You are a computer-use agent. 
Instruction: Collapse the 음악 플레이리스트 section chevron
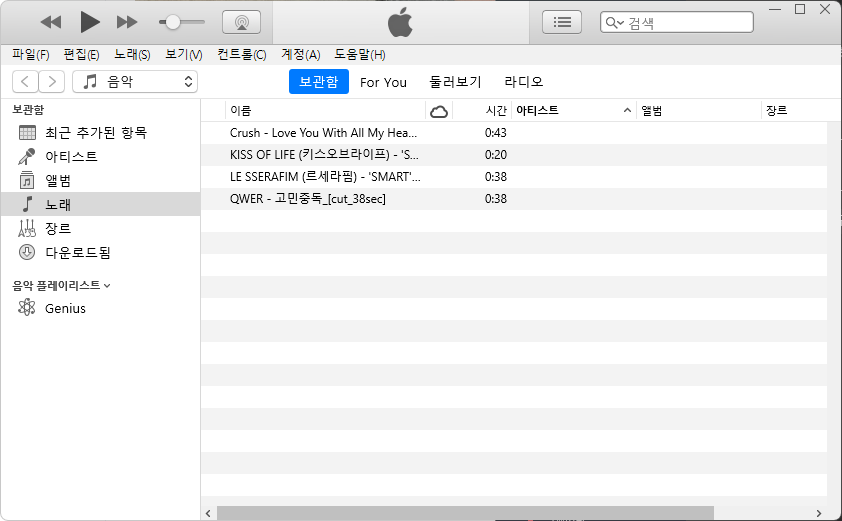tap(107, 286)
